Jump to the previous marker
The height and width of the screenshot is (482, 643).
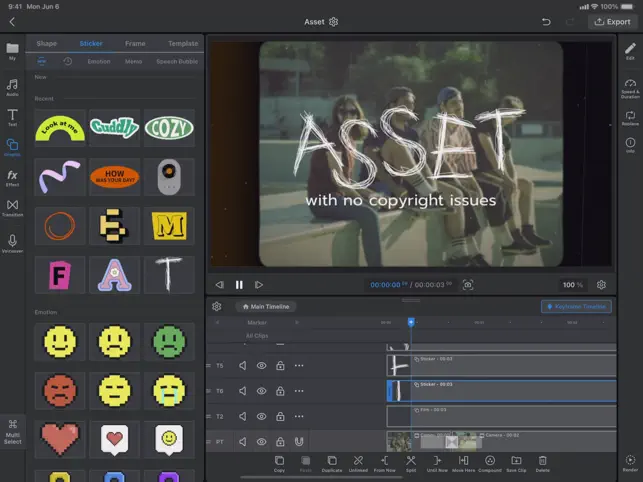pyautogui.click(x=217, y=322)
